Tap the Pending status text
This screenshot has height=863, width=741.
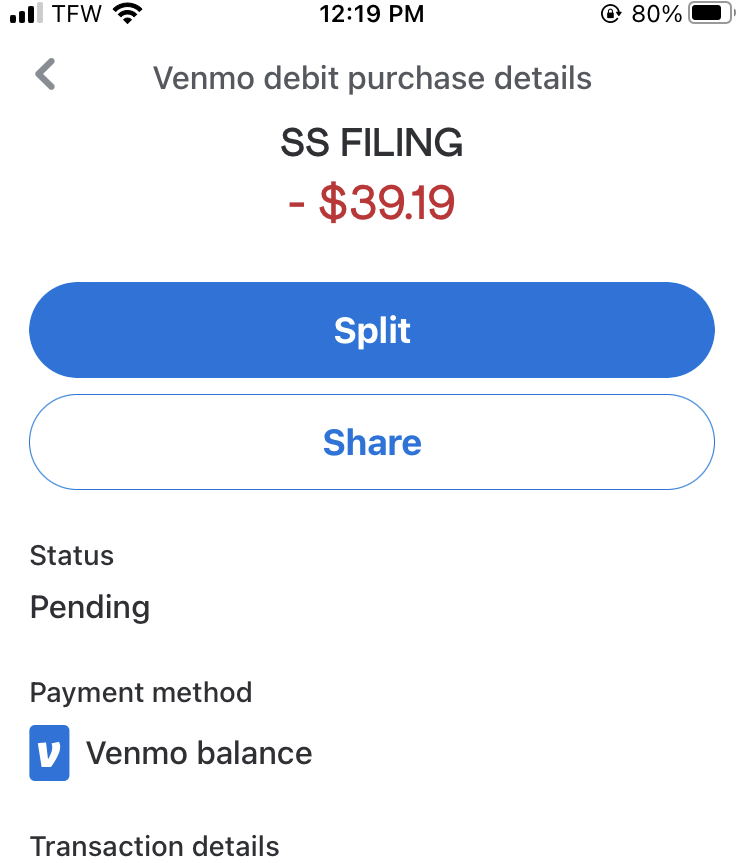[90, 608]
